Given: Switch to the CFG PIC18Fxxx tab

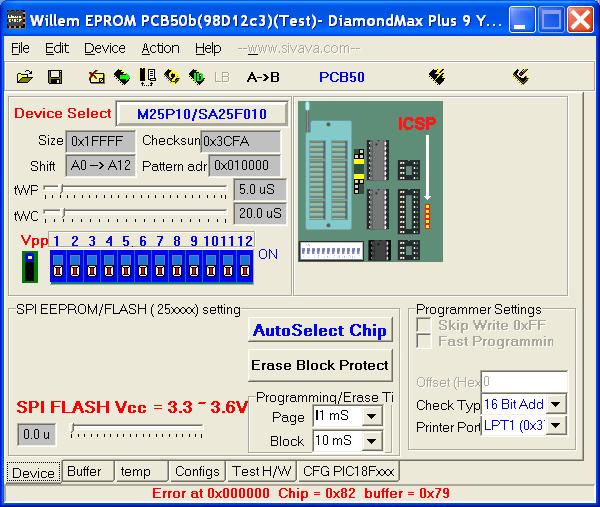Looking at the screenshot, I should (348, 471).
